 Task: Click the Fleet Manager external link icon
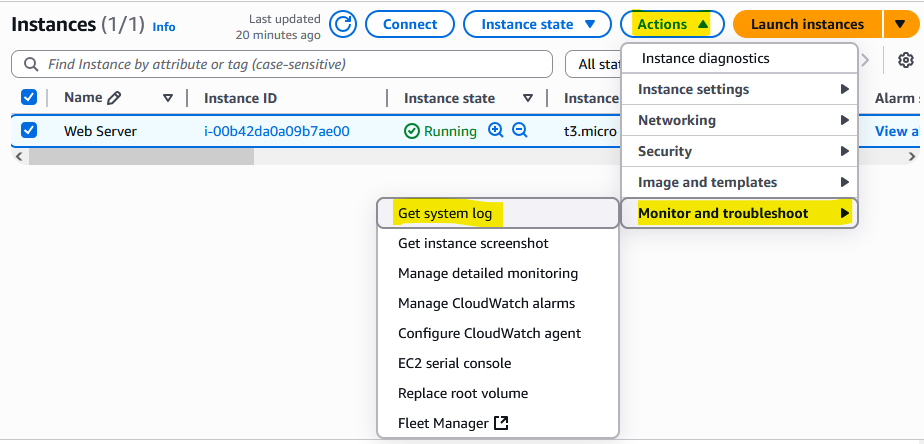coord(501,423)
